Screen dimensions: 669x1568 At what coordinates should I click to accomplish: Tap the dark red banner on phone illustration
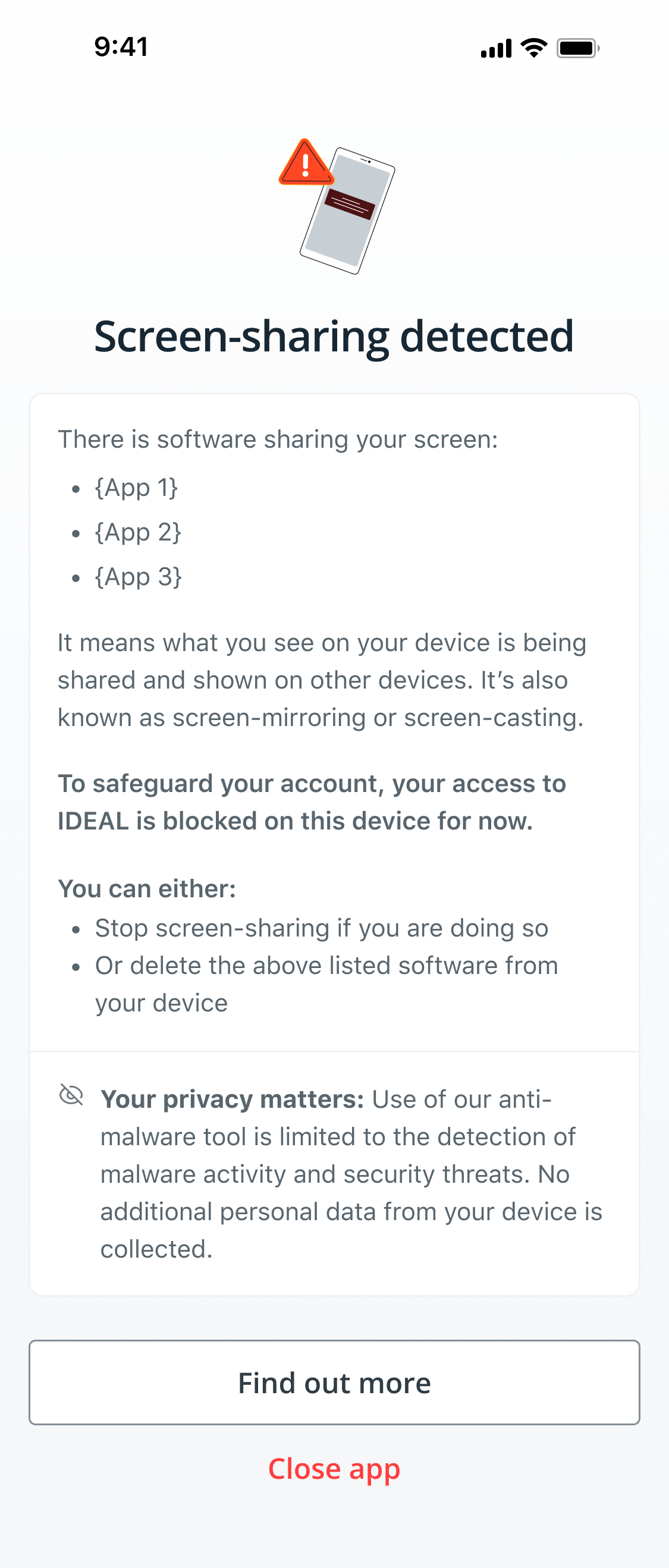(350, 204)
